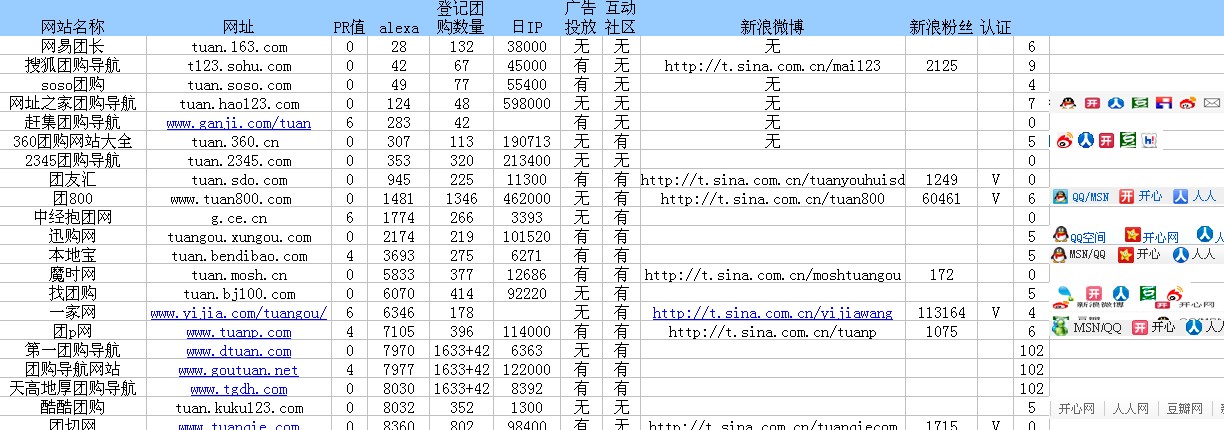Select the 广告投放 column header
Viewport: 1224px width, 430px height.
point(581,18)
